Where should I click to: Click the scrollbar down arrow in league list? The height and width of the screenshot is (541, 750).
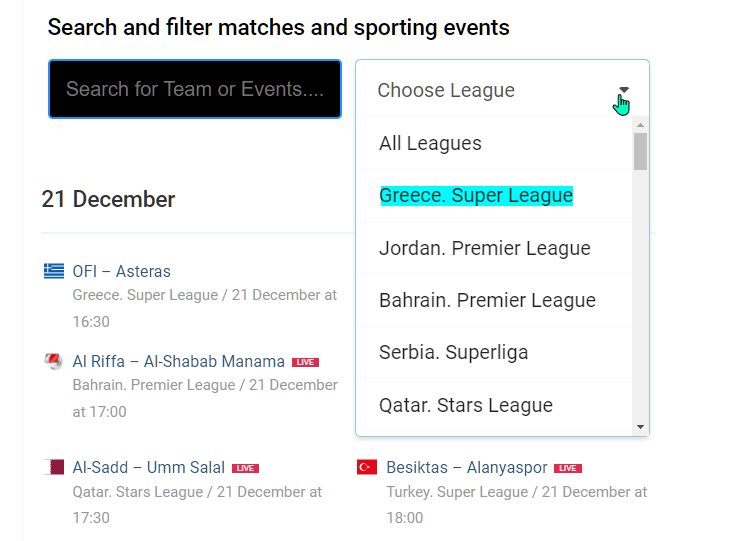[640, 427]
